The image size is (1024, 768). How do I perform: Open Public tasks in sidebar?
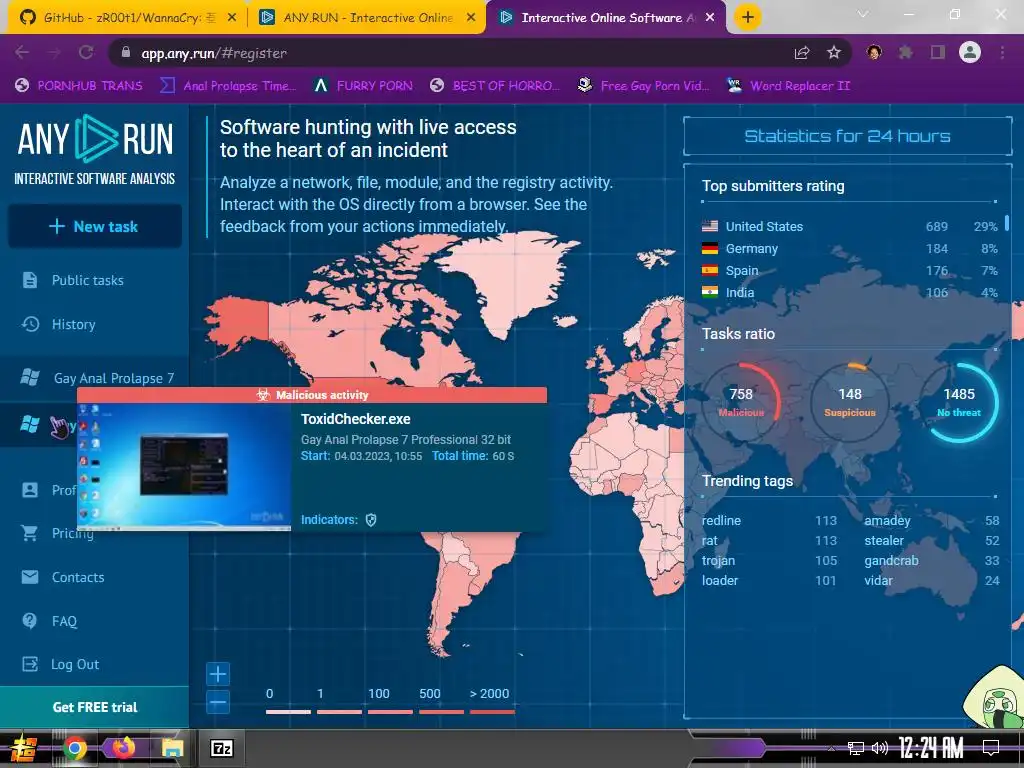tap(87, 280)
